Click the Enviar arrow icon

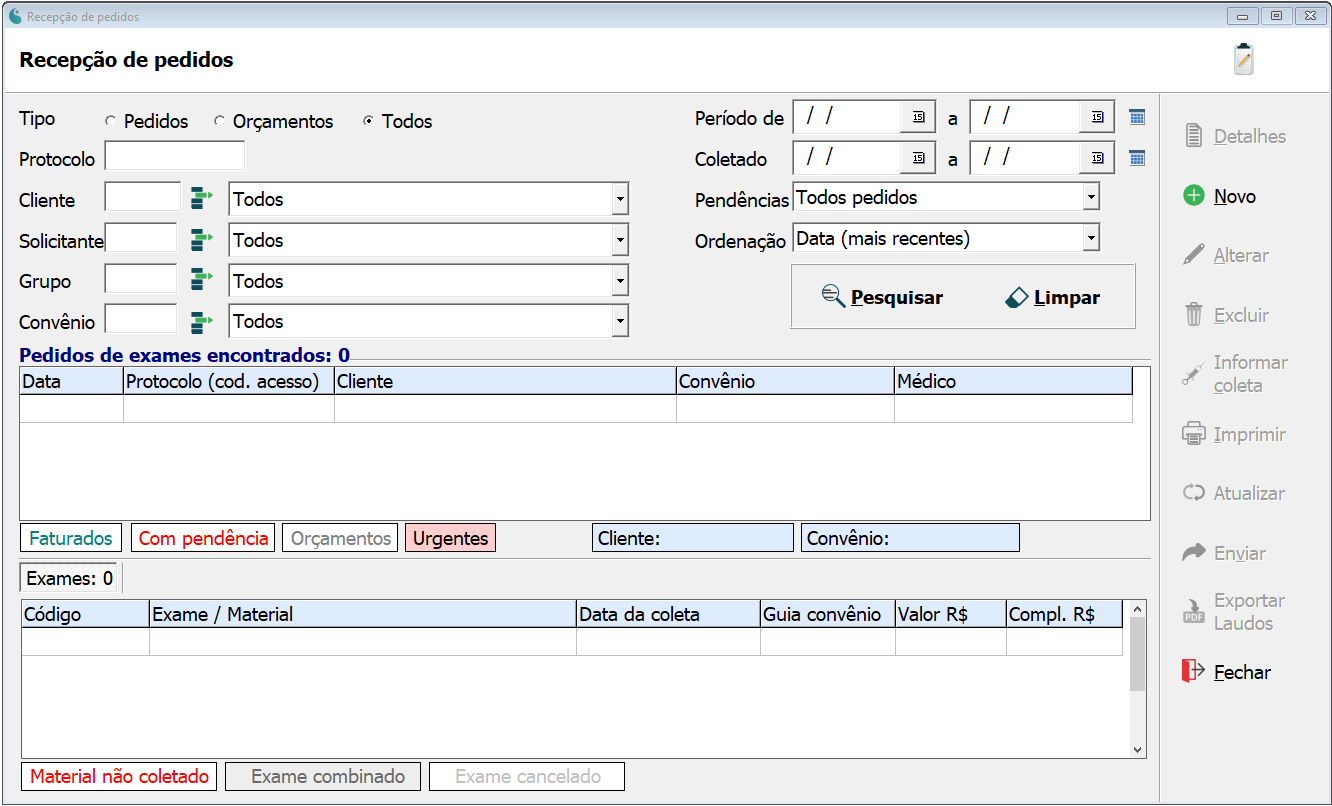[1195, 552]
